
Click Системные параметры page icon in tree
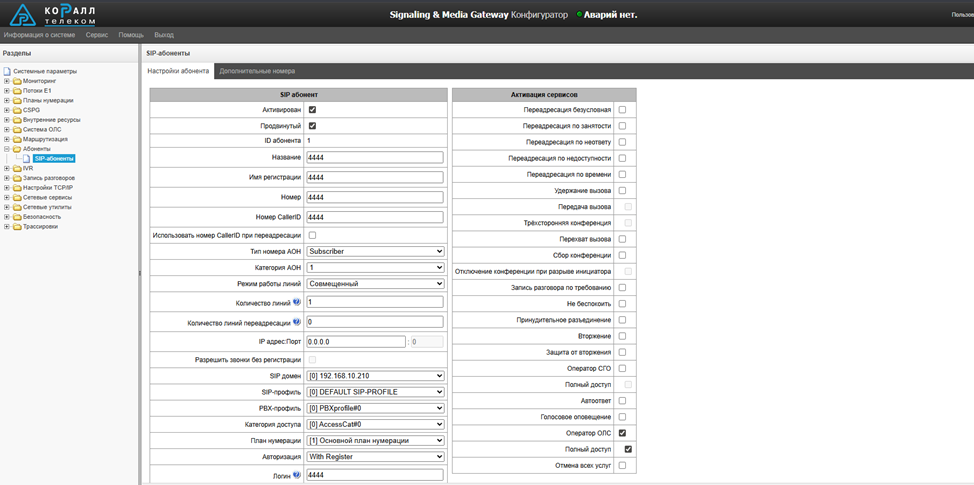pyautogui.click(x=7, y=72)
